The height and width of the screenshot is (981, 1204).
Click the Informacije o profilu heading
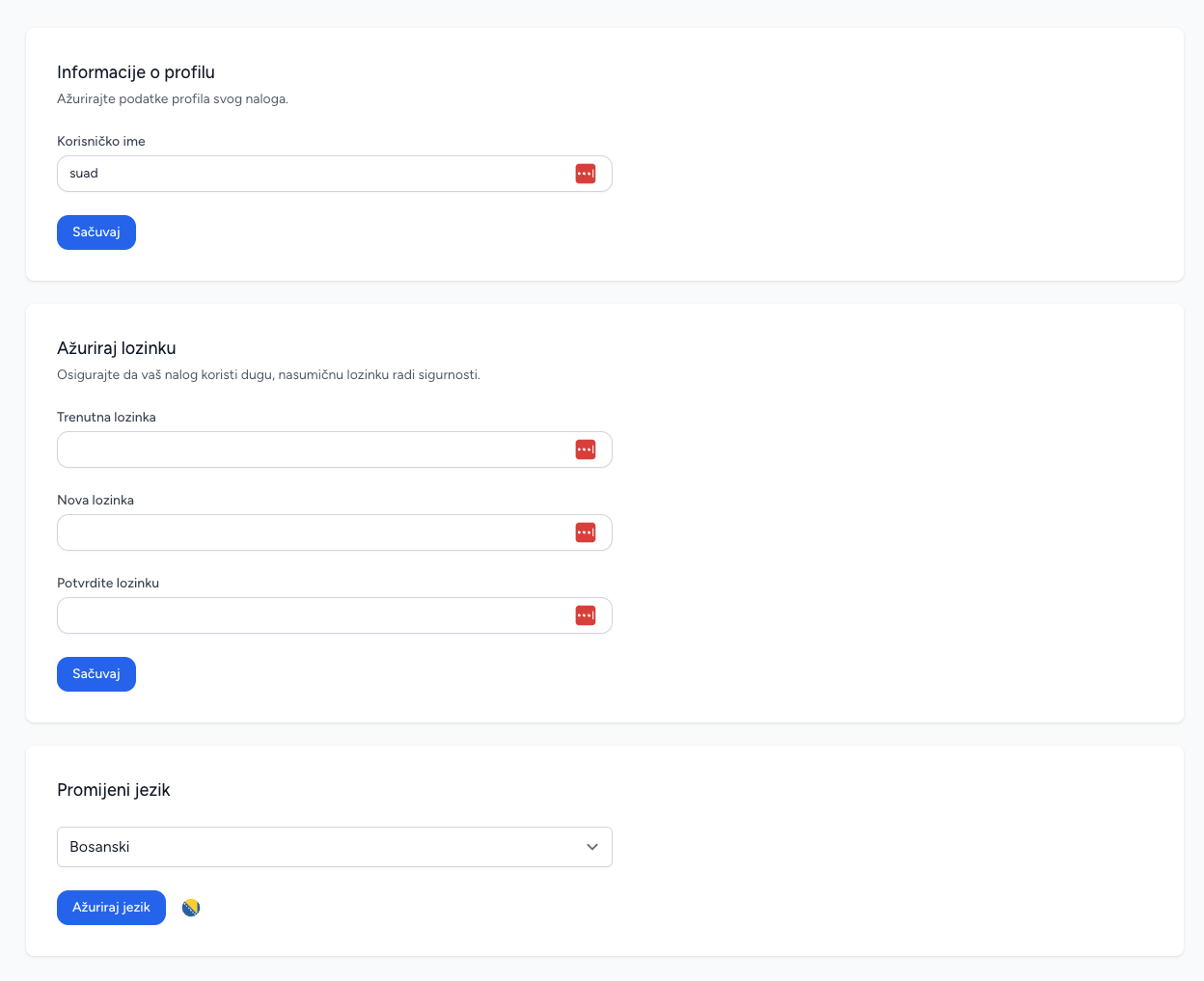coord(136,72)
